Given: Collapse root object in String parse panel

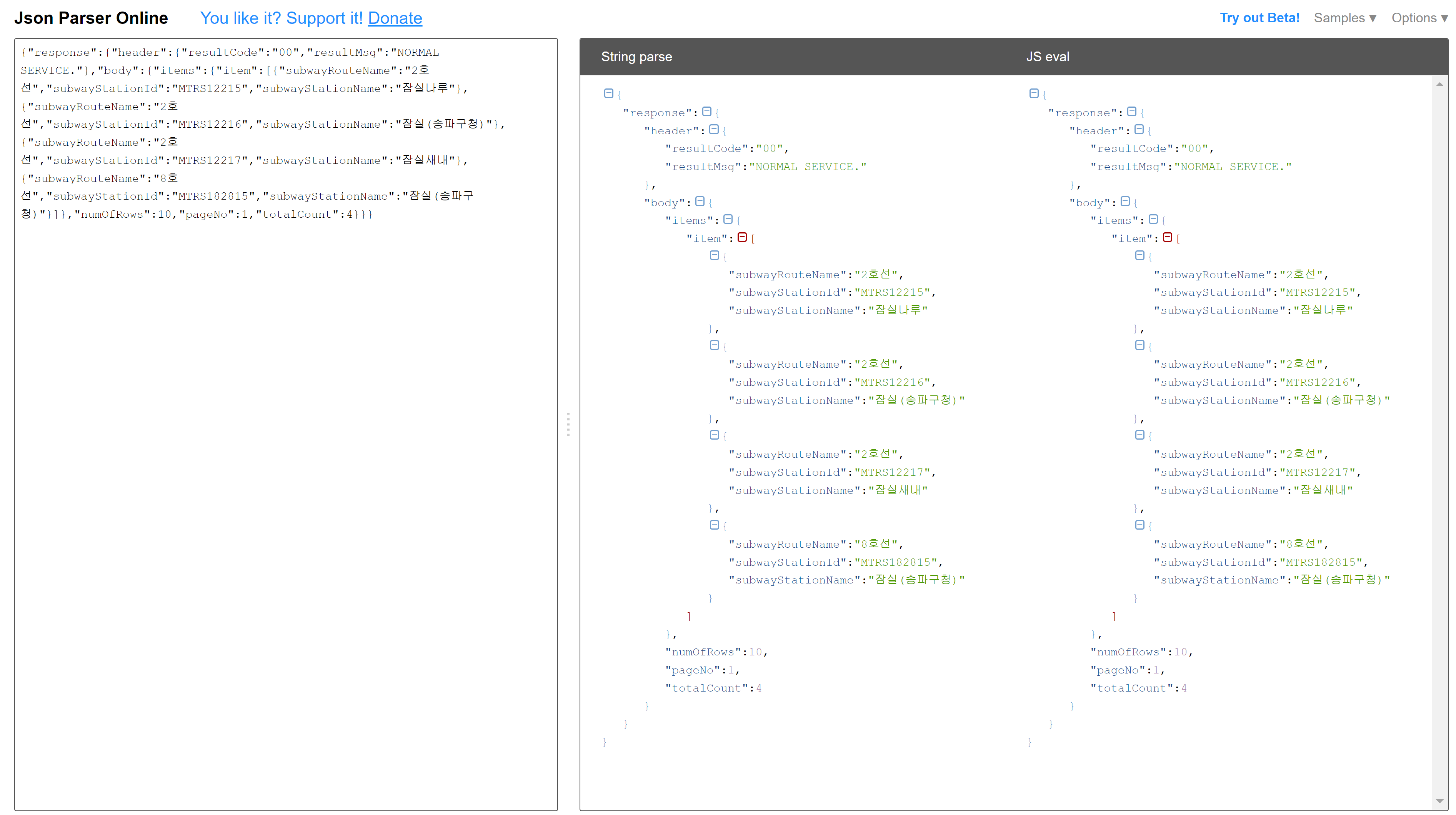Looking at the screenshot, I should 608,93.
